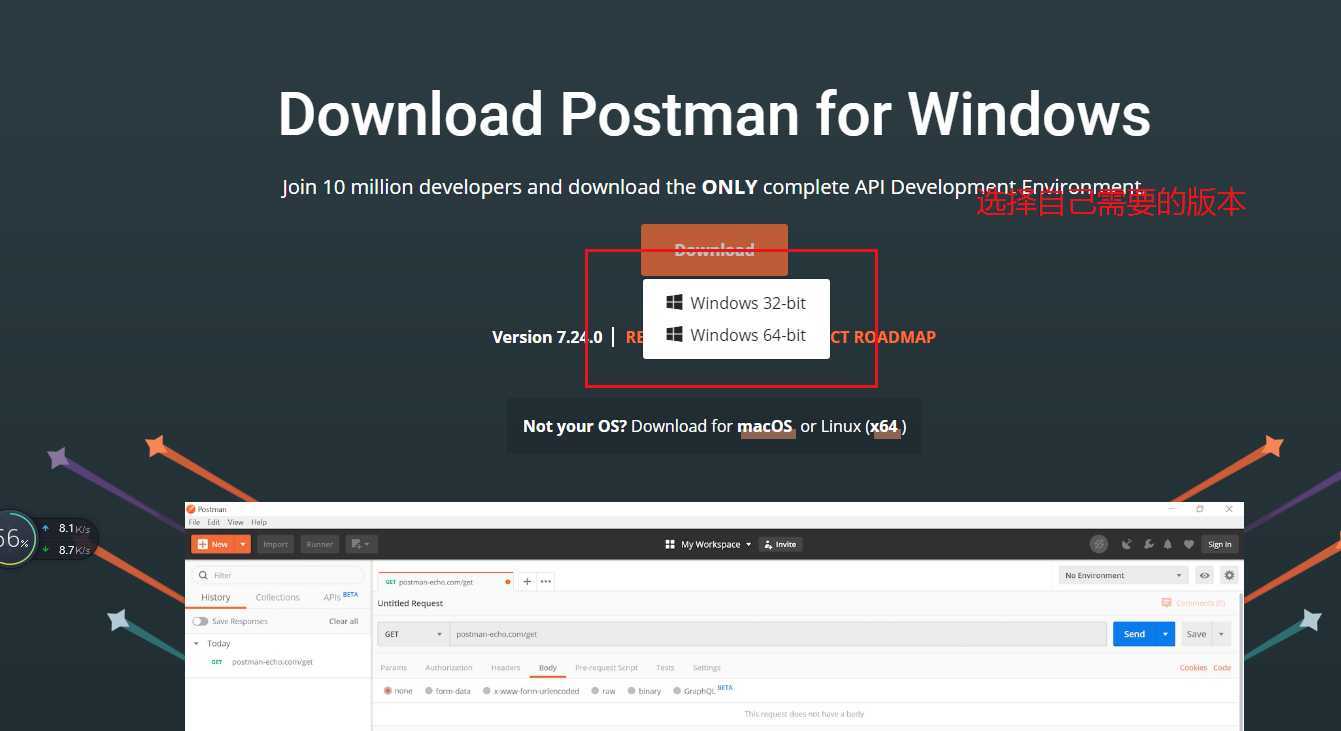Open the tab options ellipsis icon
The image size is (1341, 731).
546,581
